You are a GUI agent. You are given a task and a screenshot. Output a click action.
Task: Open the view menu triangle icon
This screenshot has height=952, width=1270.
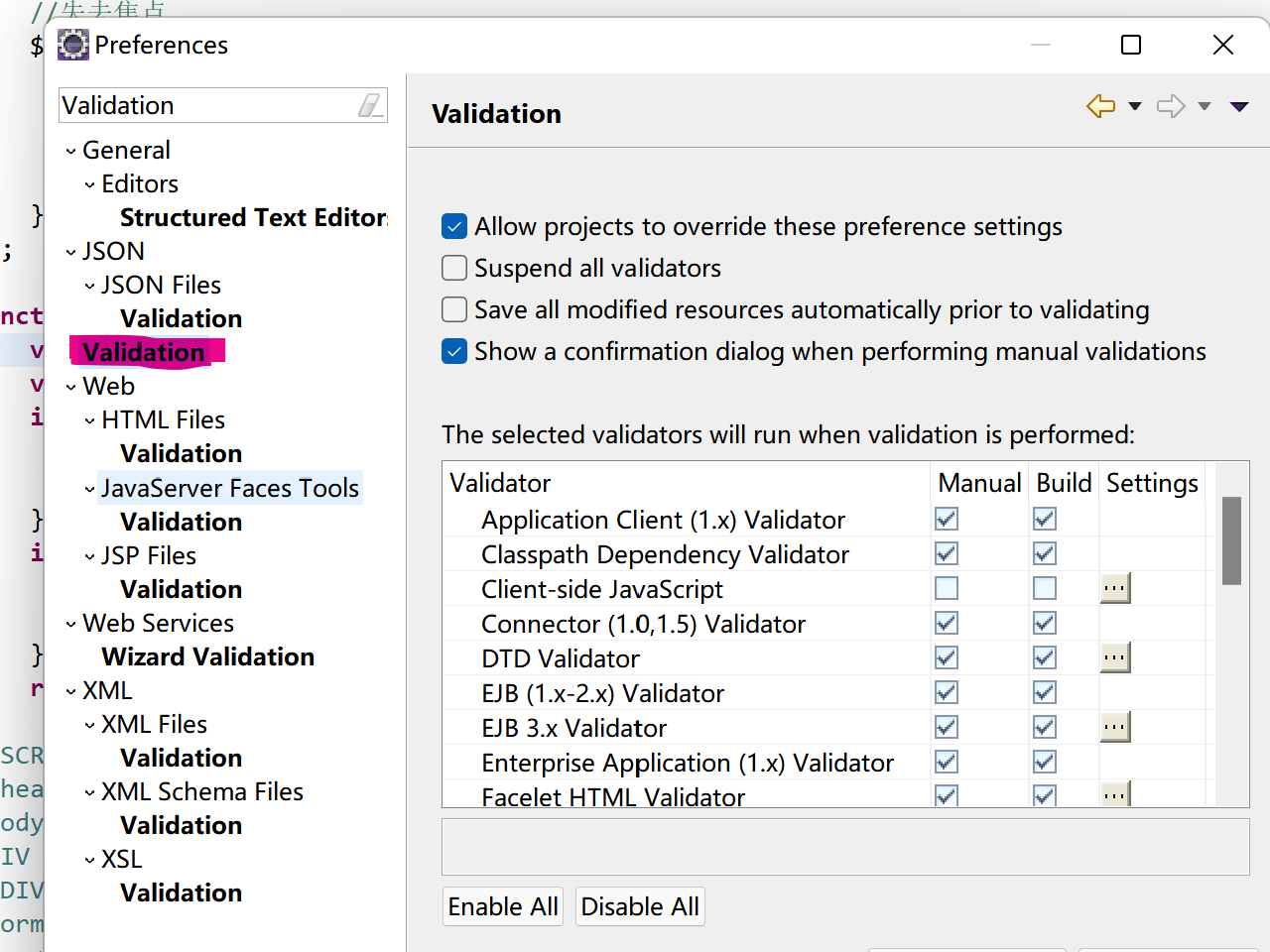point(1239,106)
